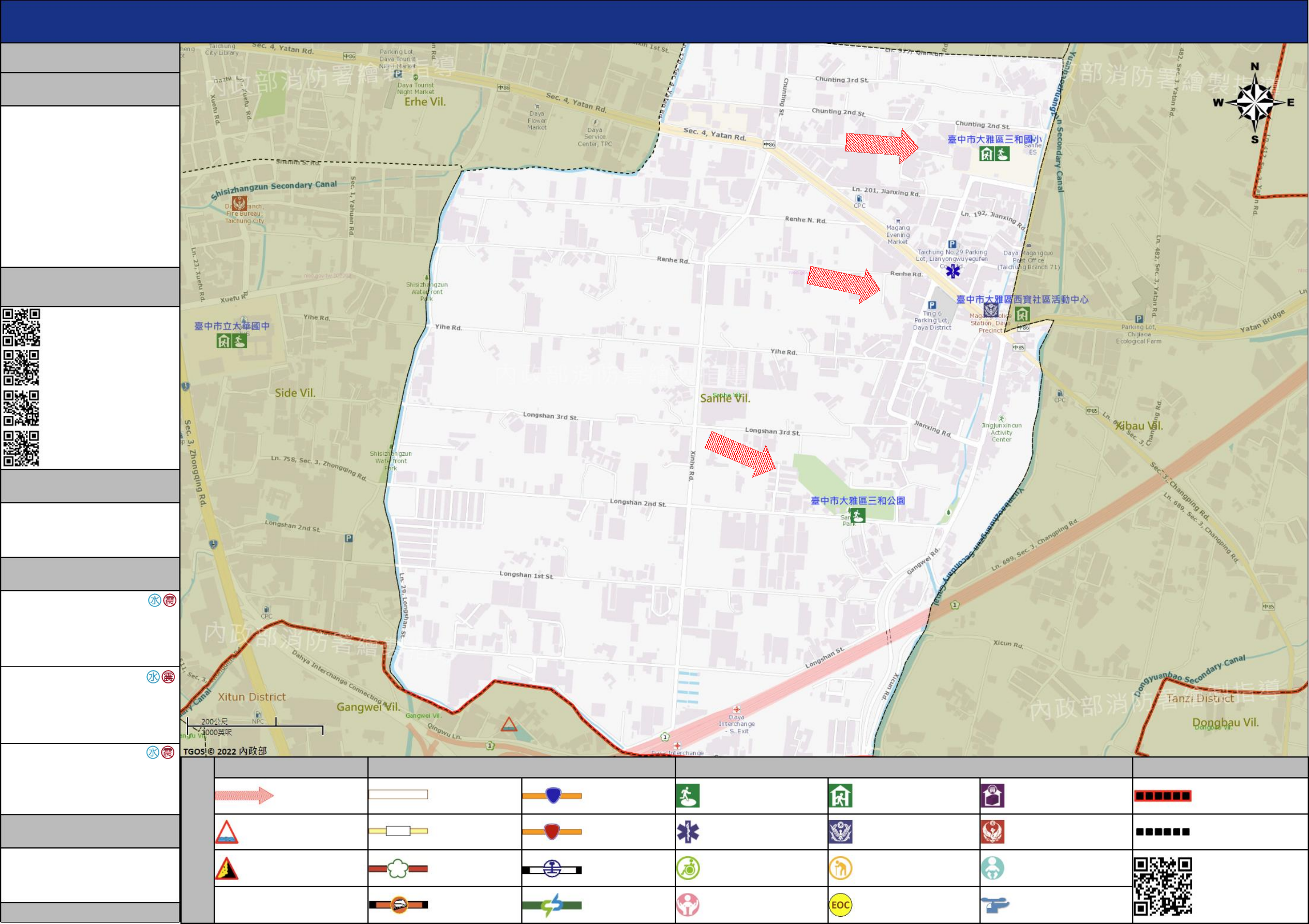Click the star-of-life medical marker on map
This screenshot has width=1309, height=924.
[953, 271]
